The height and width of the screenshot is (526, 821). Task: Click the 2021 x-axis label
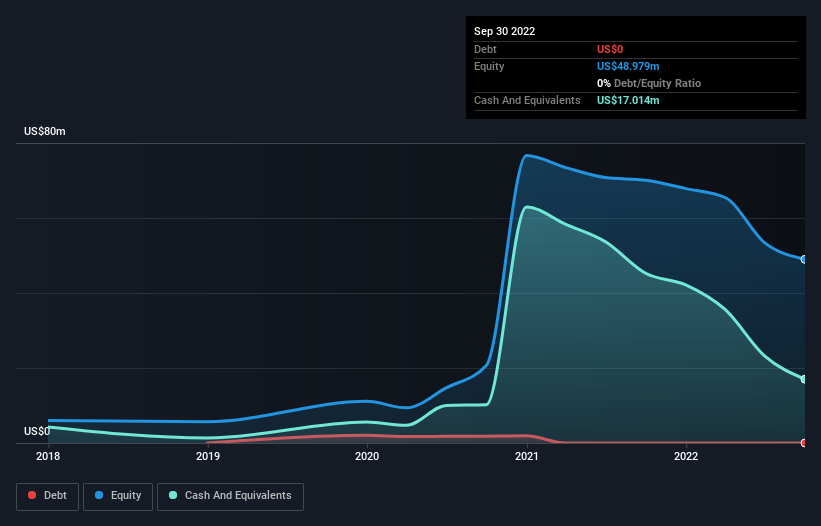click(x=527, y=456)
